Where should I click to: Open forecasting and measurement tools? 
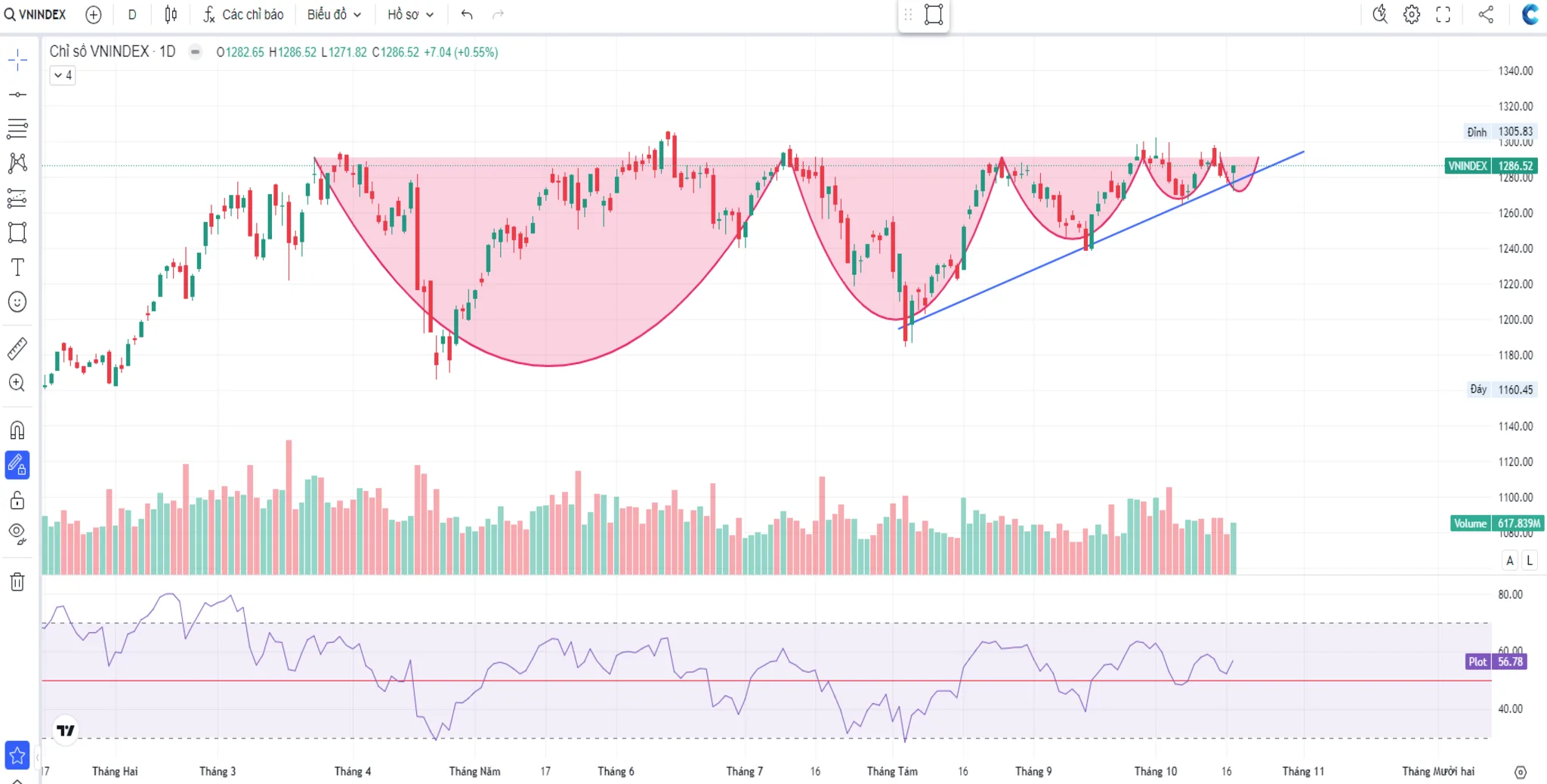(x=17, y=198)
